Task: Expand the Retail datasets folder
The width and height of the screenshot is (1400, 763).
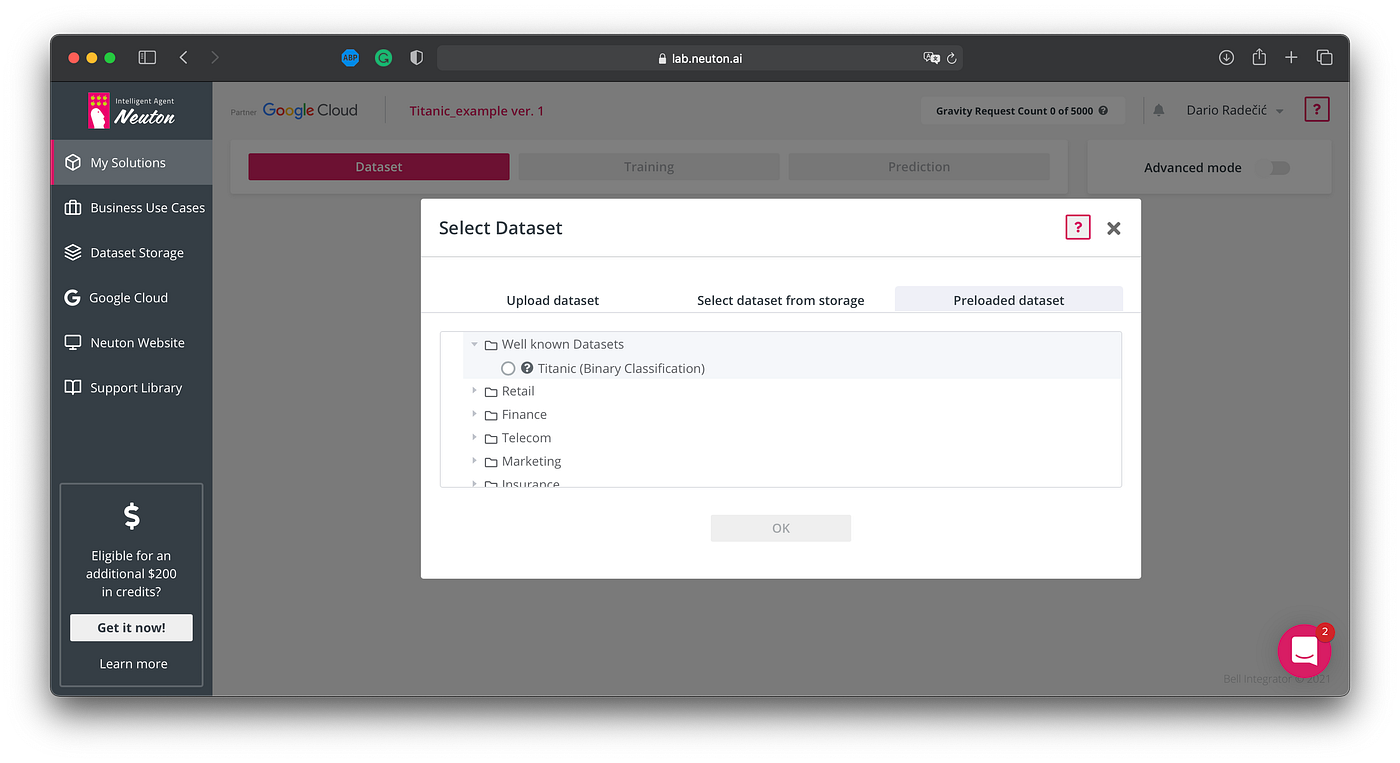Action: coord(474,391)
